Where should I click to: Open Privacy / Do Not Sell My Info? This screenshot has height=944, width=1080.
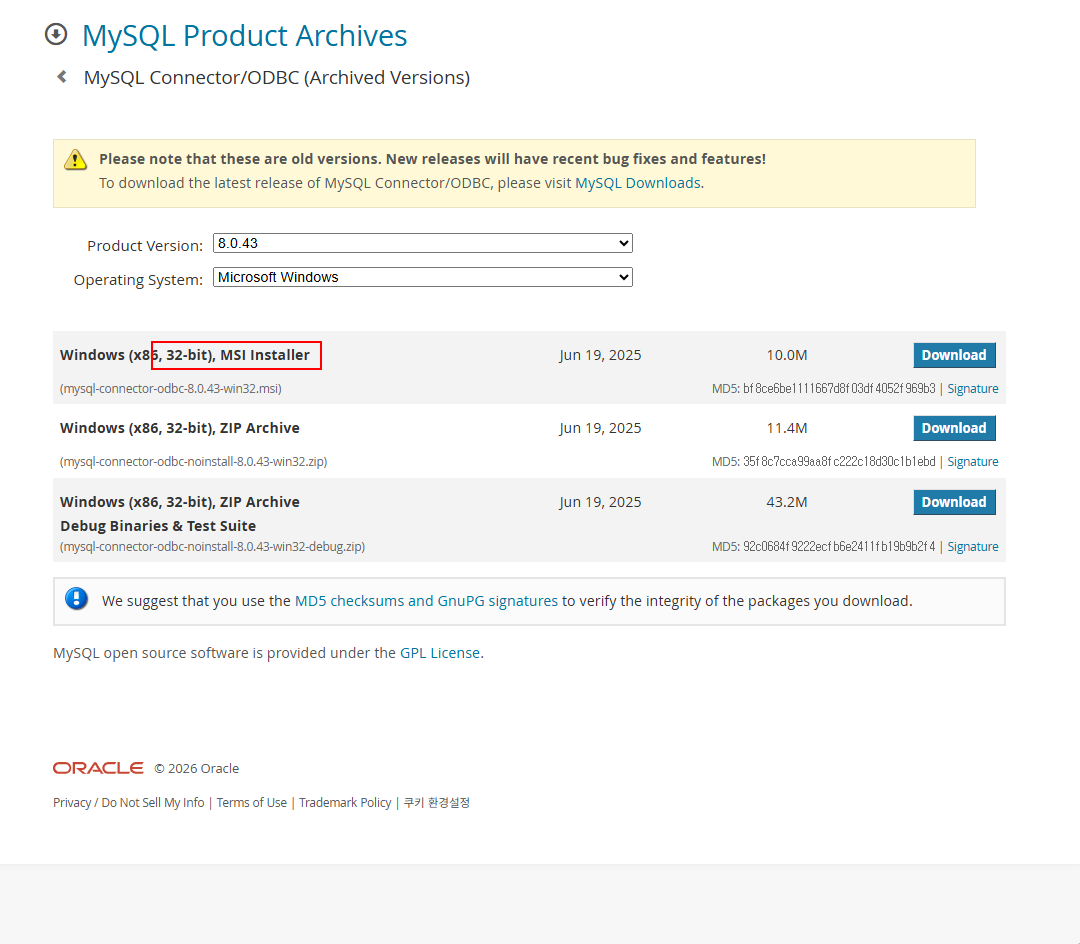point(129,802)
